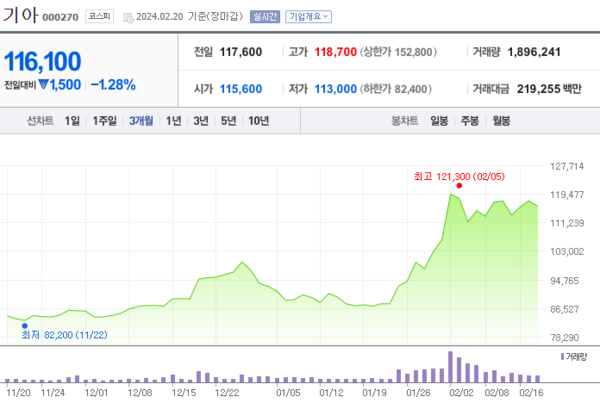This screenshot has height=409, width=600.
Task: Click the 01/12 date axis label
Action: (x=331, y=393)
